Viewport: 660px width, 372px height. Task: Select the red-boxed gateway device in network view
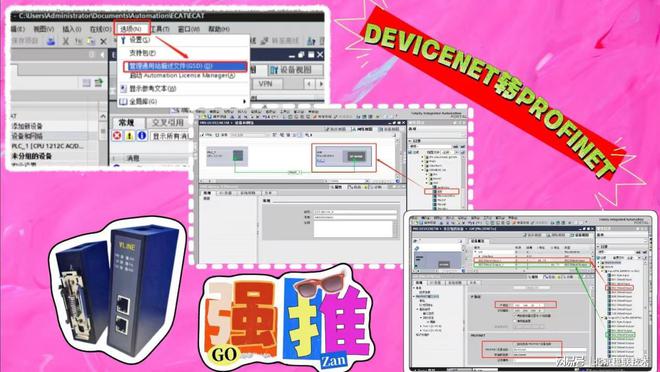[x=343, y=158]
